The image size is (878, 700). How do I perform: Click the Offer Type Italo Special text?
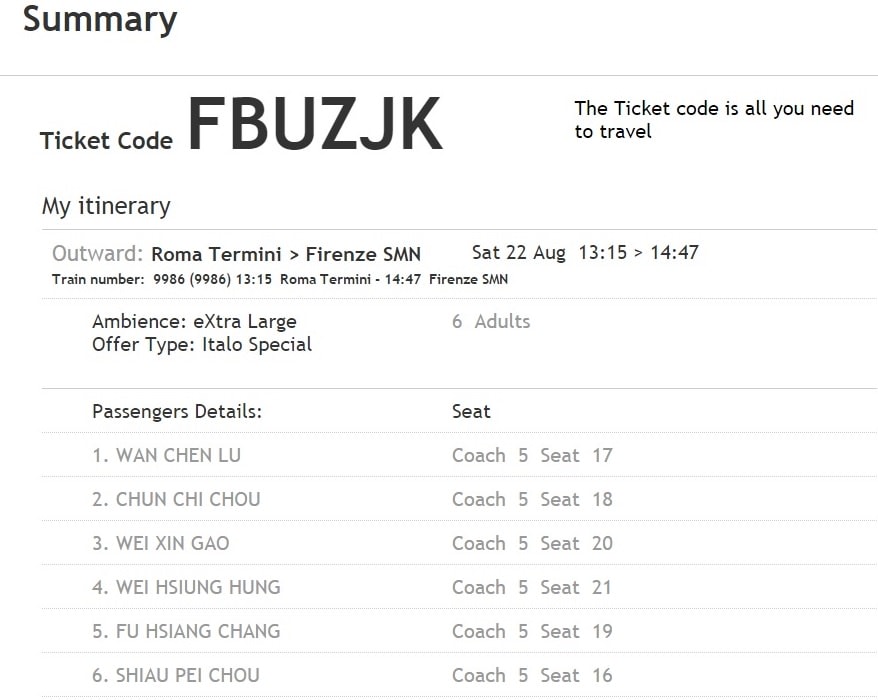tap(202, 344)
